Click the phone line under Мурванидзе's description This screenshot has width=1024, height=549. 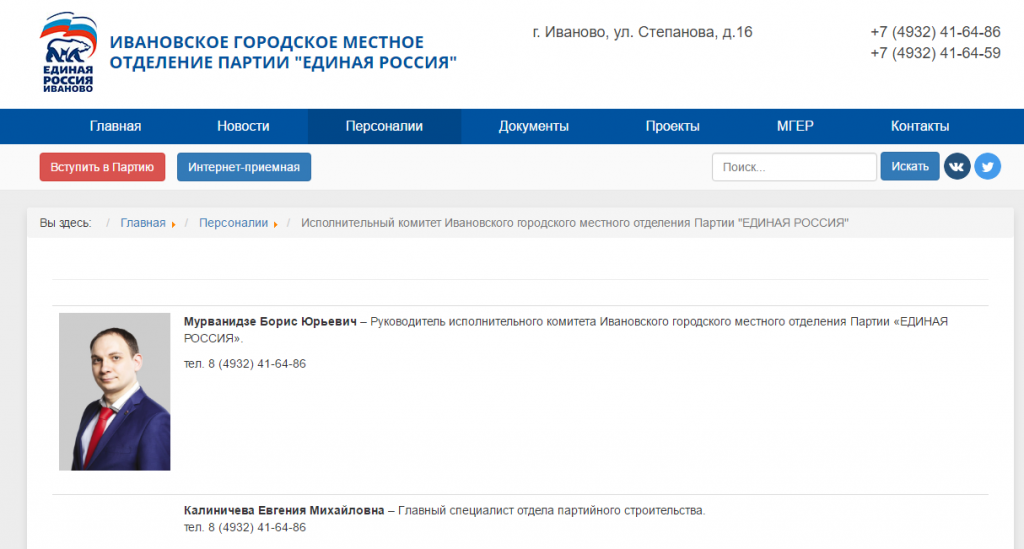tap(244, 364)
